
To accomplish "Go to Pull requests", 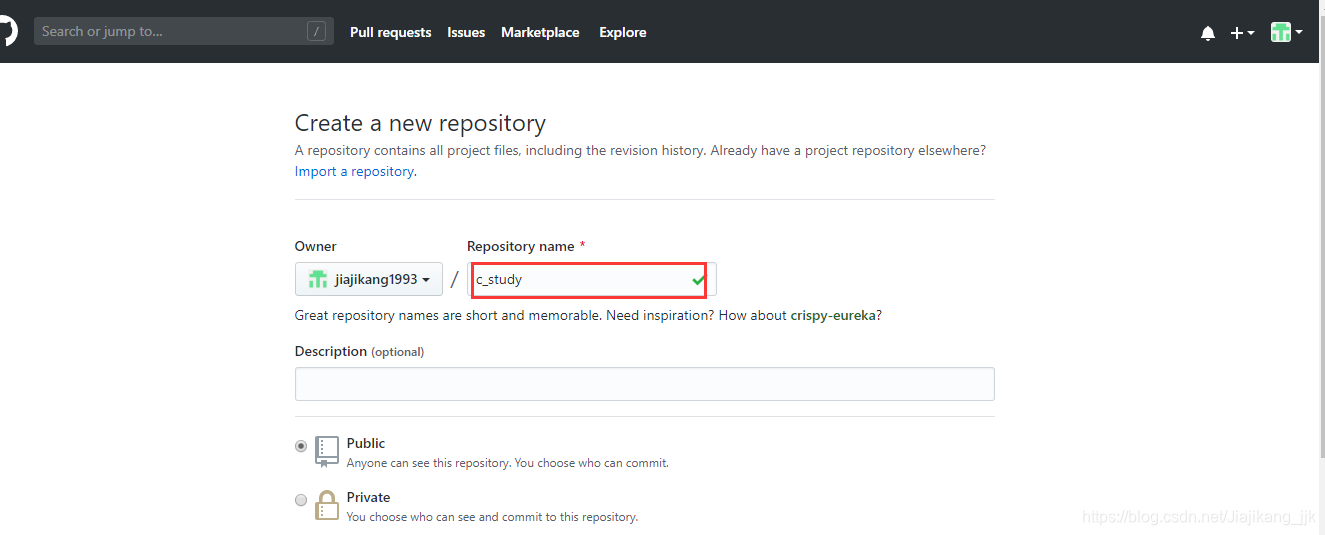I will tap(390, 32).
